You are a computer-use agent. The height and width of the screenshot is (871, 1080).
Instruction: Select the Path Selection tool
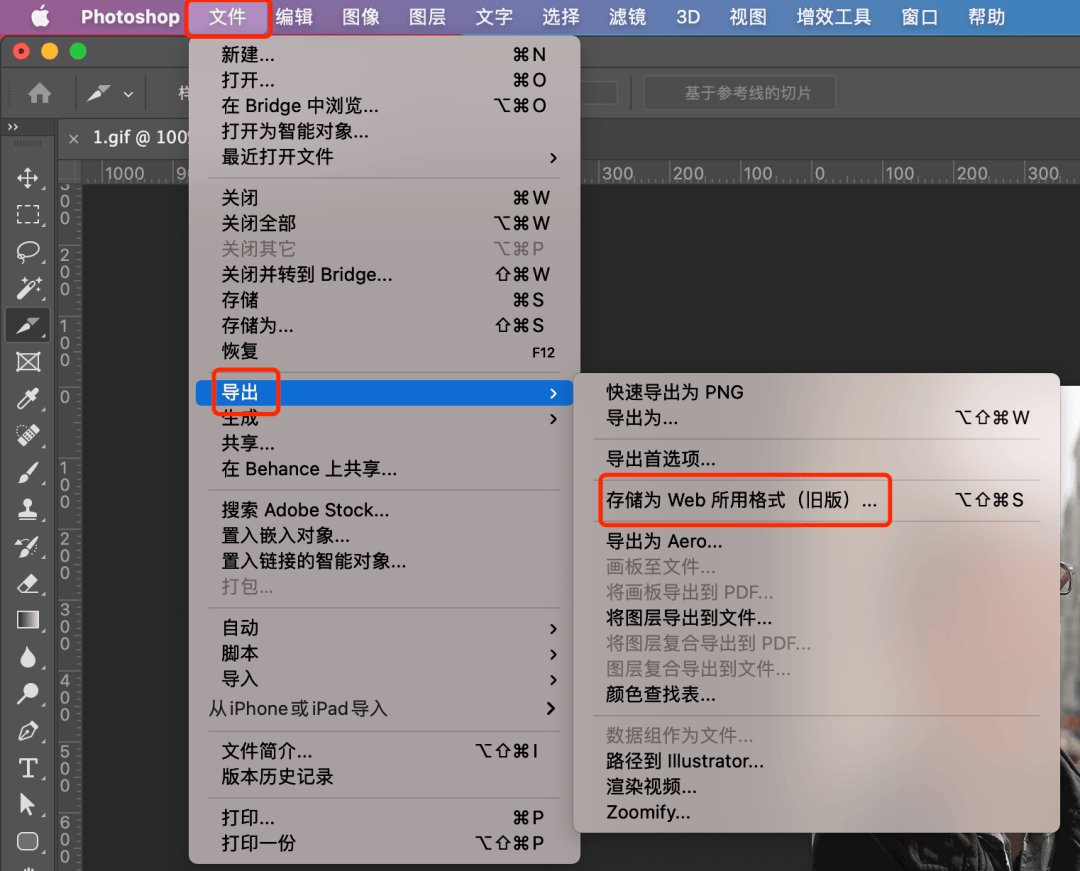(x=28, y=804)
